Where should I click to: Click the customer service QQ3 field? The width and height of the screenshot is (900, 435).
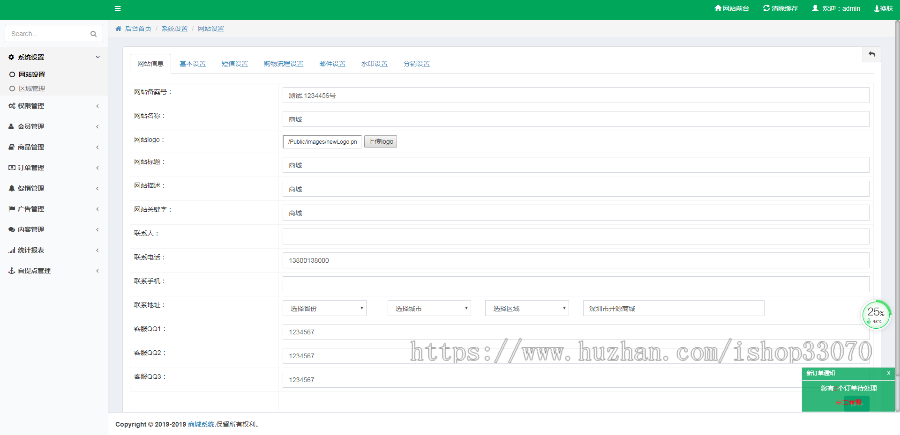pos(576,379)
